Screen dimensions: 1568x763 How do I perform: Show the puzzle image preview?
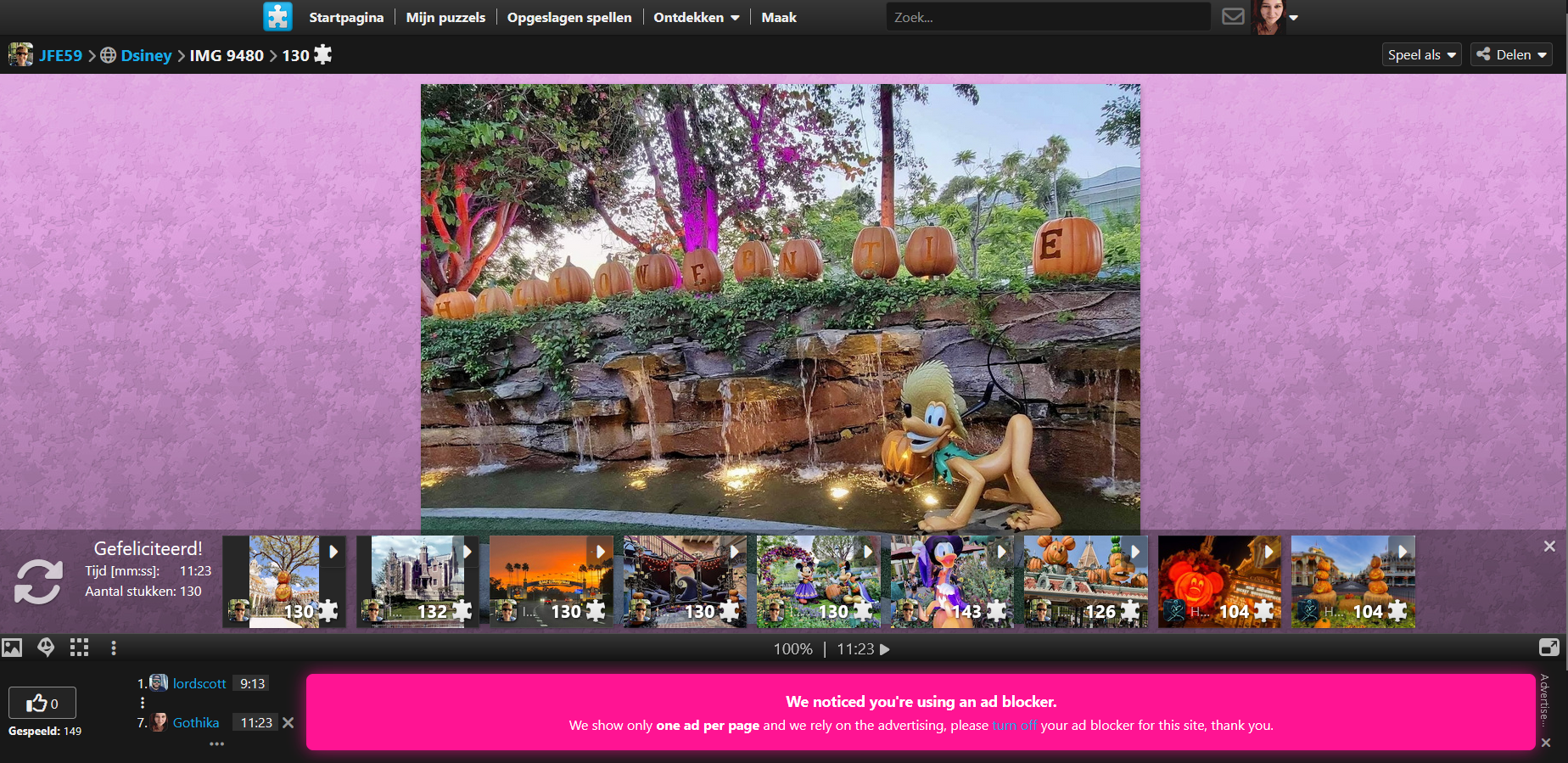12,648
